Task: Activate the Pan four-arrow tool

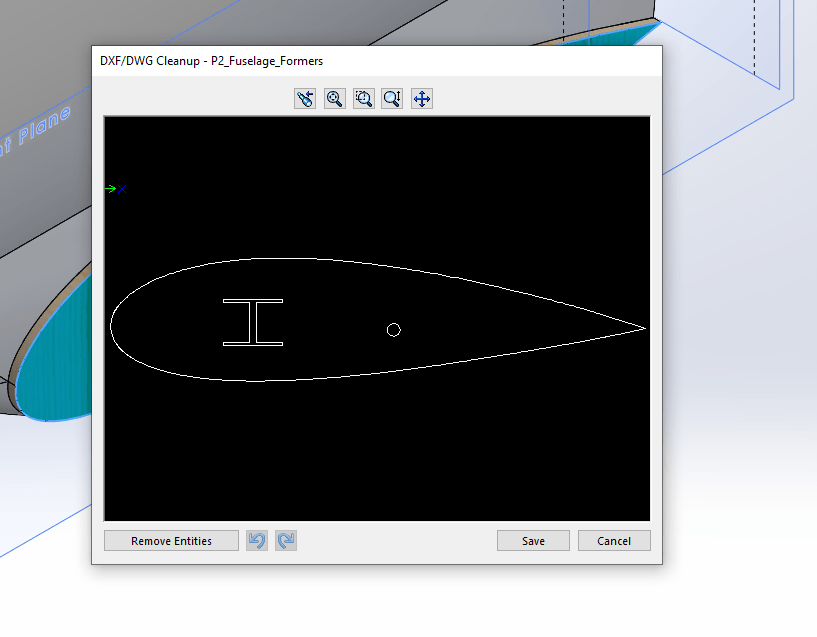Action: pyautogui.click(x=422, y=98)
